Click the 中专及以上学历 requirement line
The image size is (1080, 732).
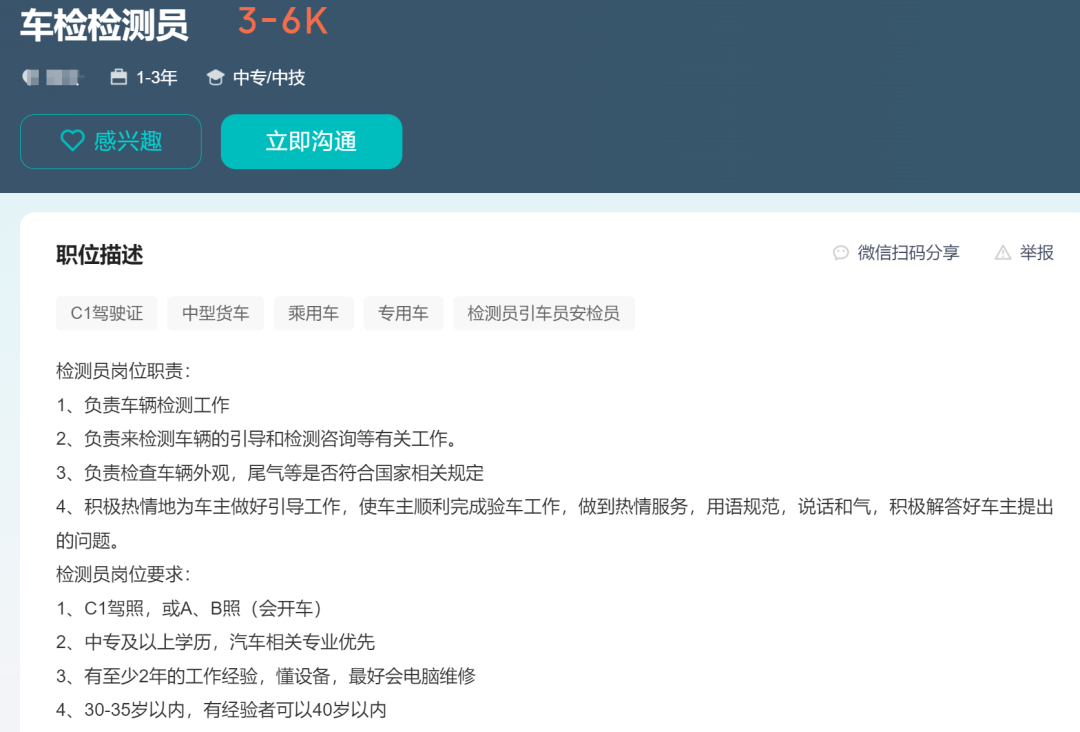[x=216, y=642]
